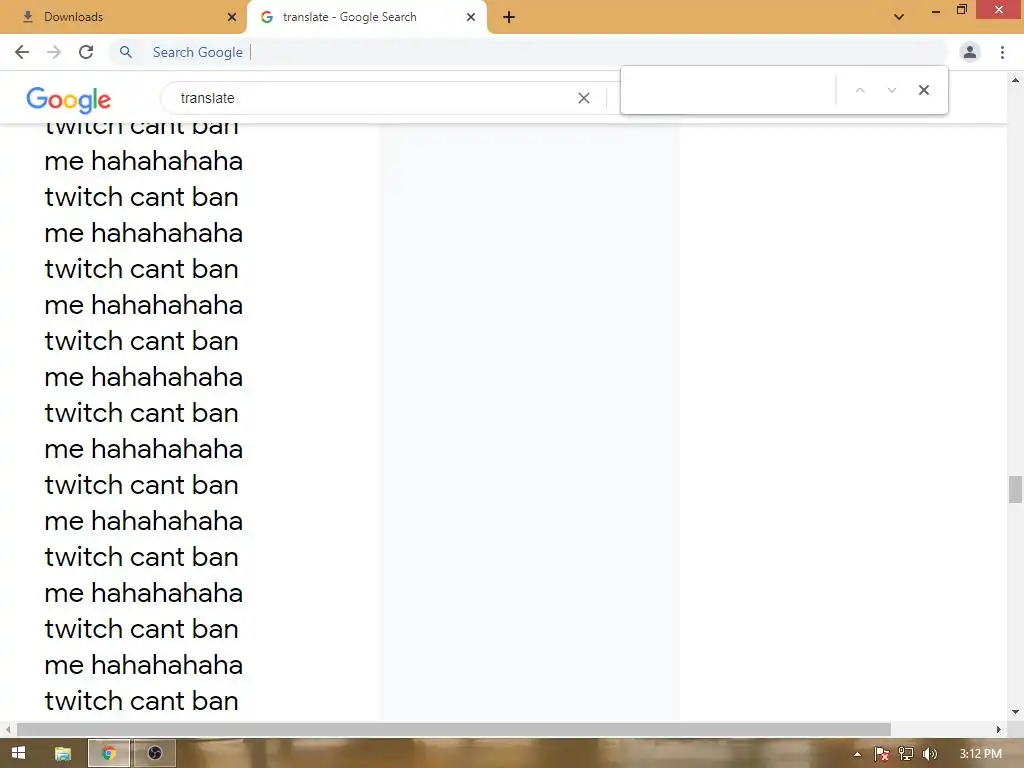Click the vertical scrollbar thumb
This screenshot has width=1024, height=768.
point(1015,490)
